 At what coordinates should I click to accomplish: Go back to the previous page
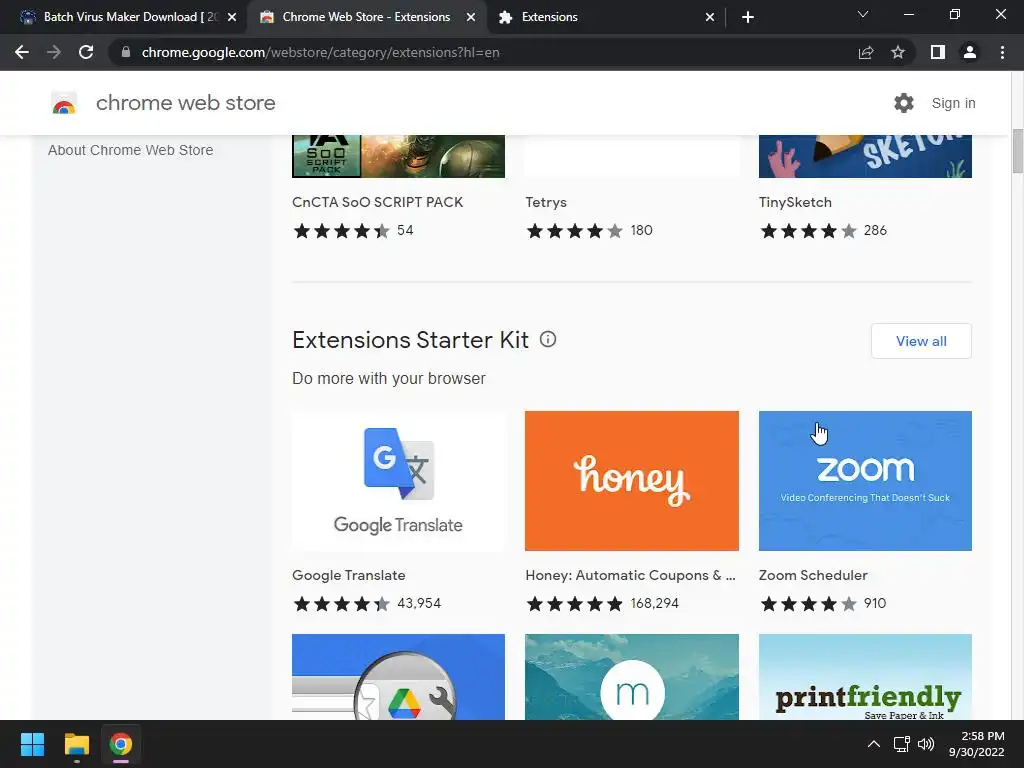[22, 52]
